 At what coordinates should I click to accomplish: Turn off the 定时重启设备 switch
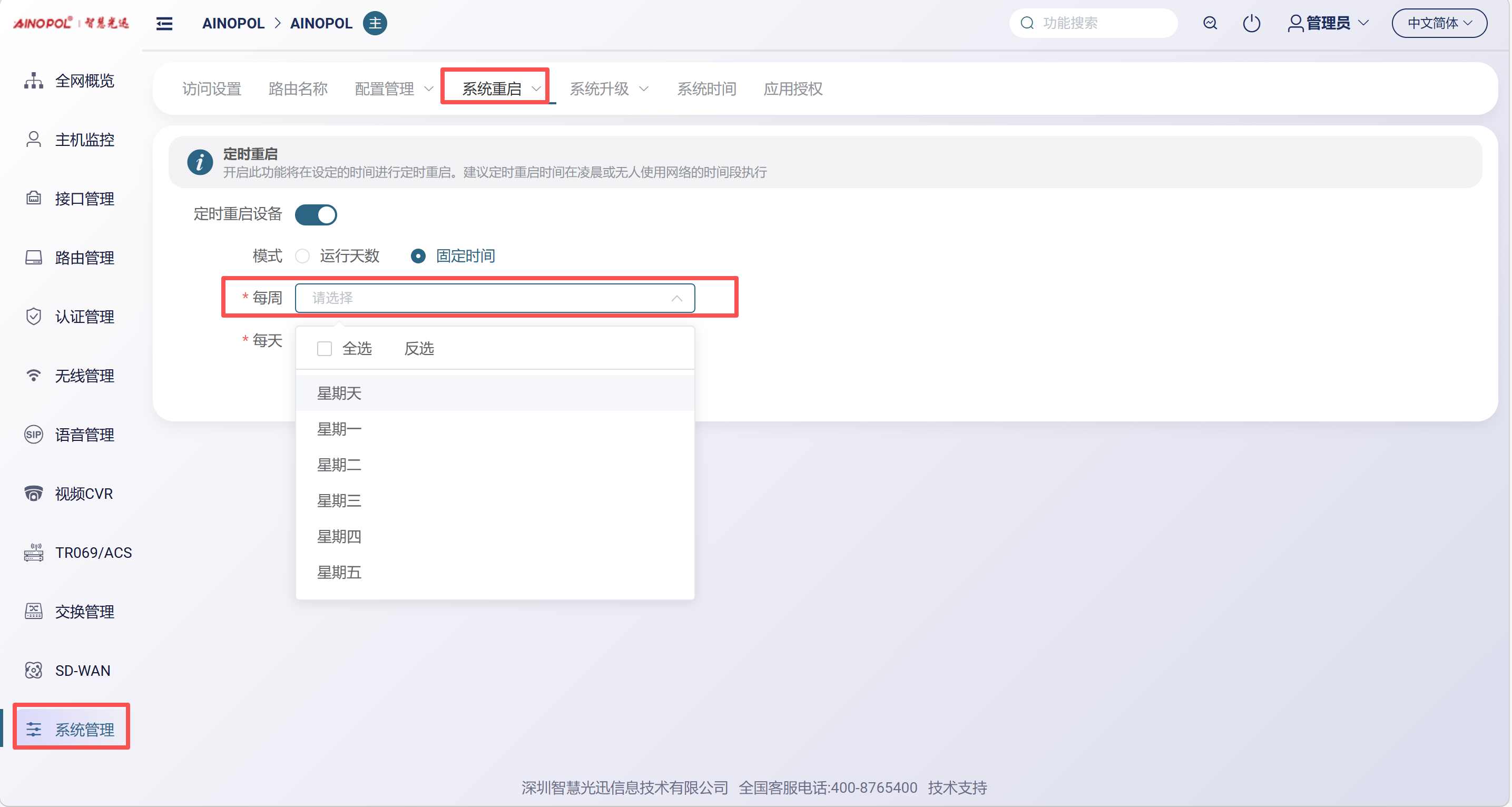(x=316, y=215)
